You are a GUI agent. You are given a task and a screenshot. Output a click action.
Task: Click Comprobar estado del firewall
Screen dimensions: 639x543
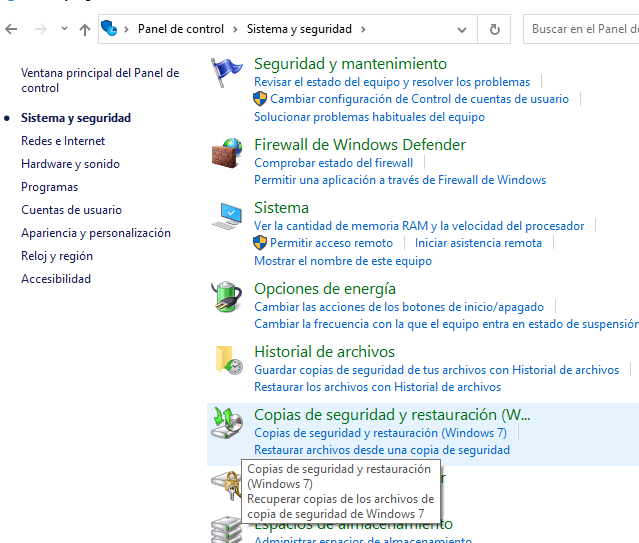tap(333, 163)
